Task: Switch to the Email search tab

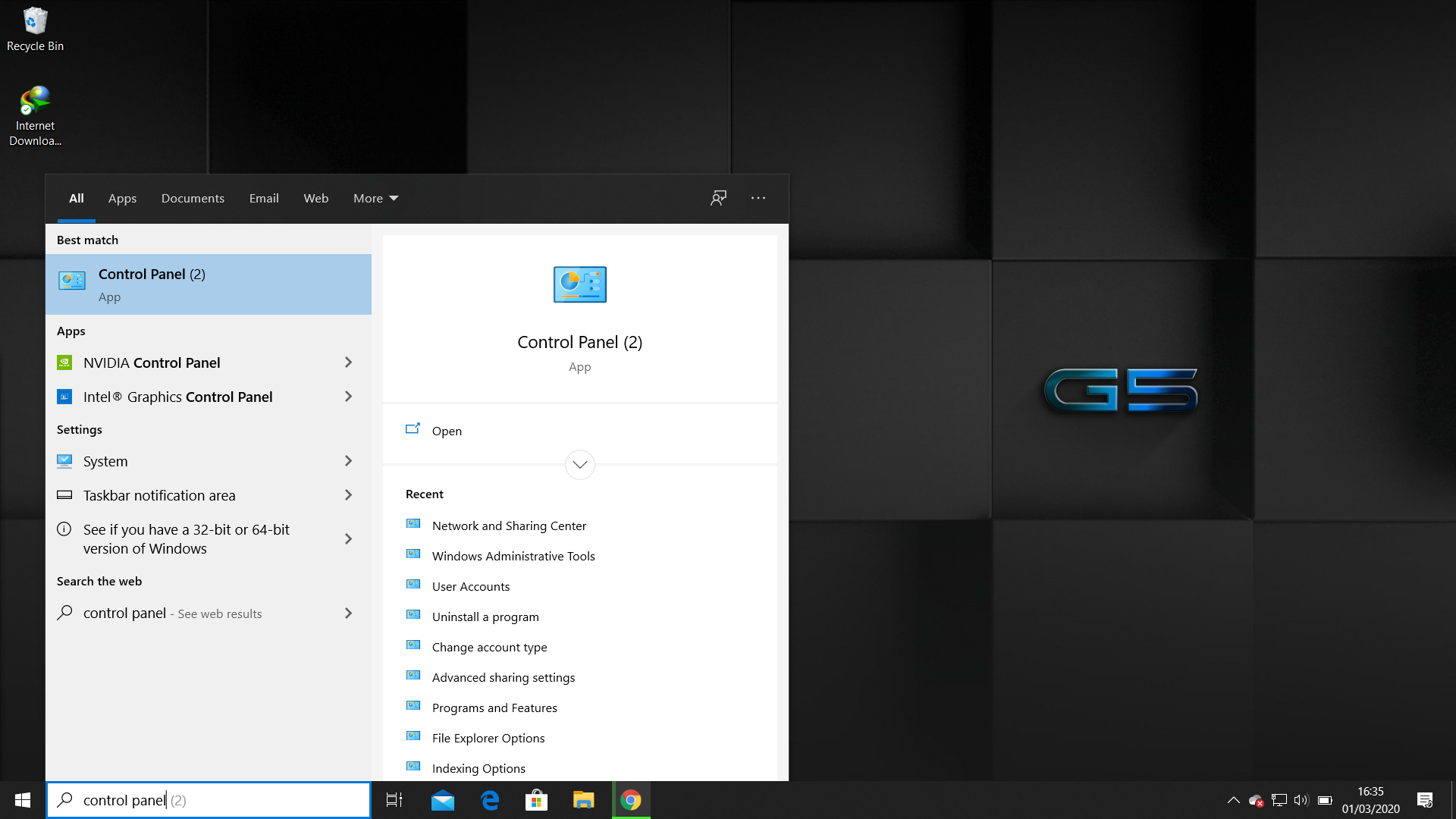Action: tap(264, 198)
